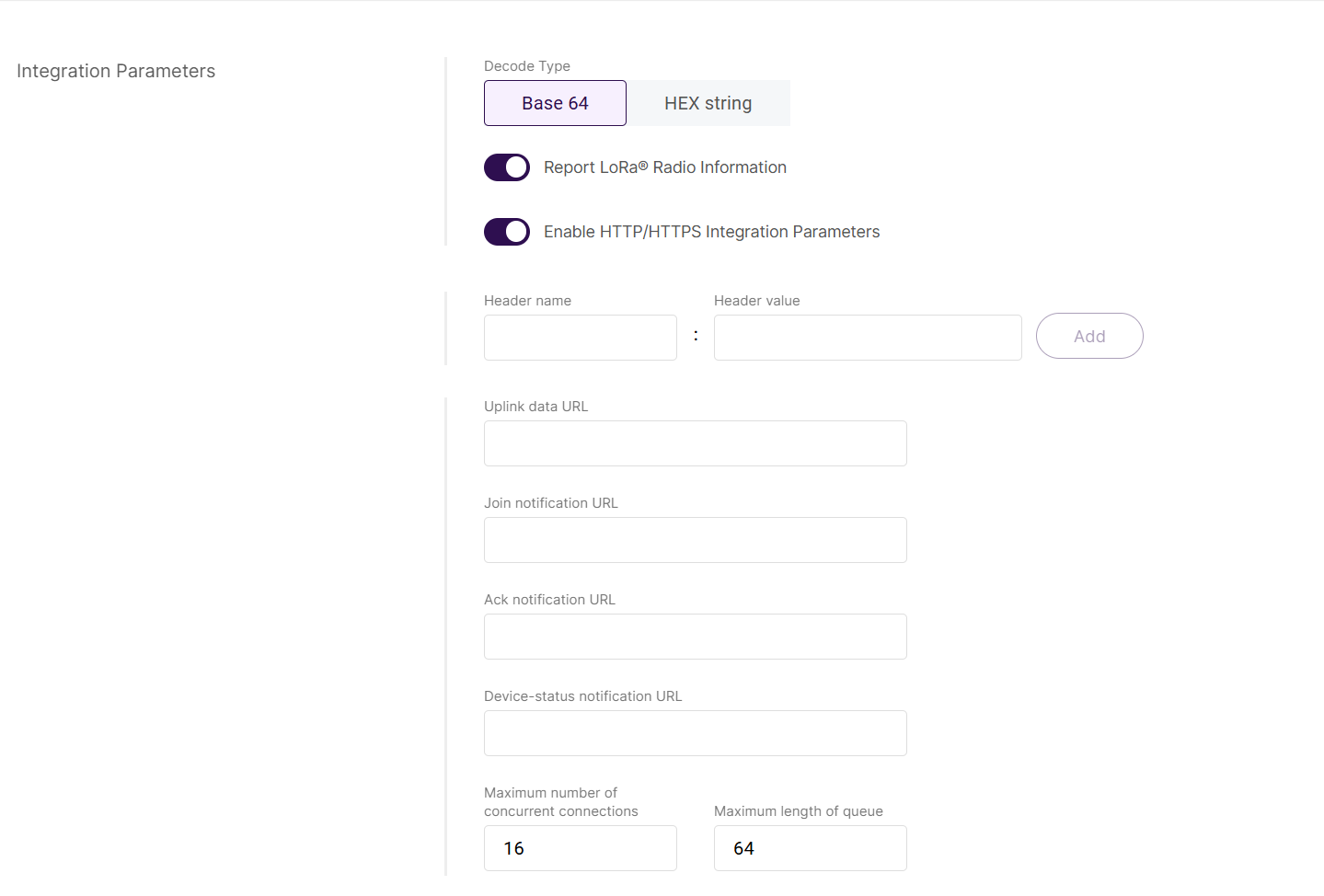Viewport: 1324px width, 896px height.
Task: Click the Header name label text
Action: 527,301
